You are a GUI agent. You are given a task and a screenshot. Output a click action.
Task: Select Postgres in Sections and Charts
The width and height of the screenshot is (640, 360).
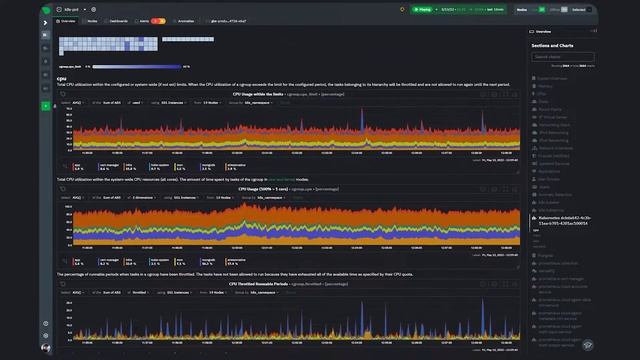[546, 256]
